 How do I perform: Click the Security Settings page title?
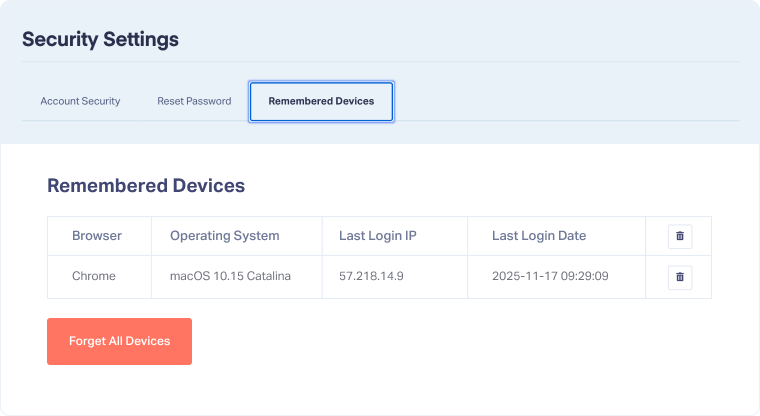[100, 40]
